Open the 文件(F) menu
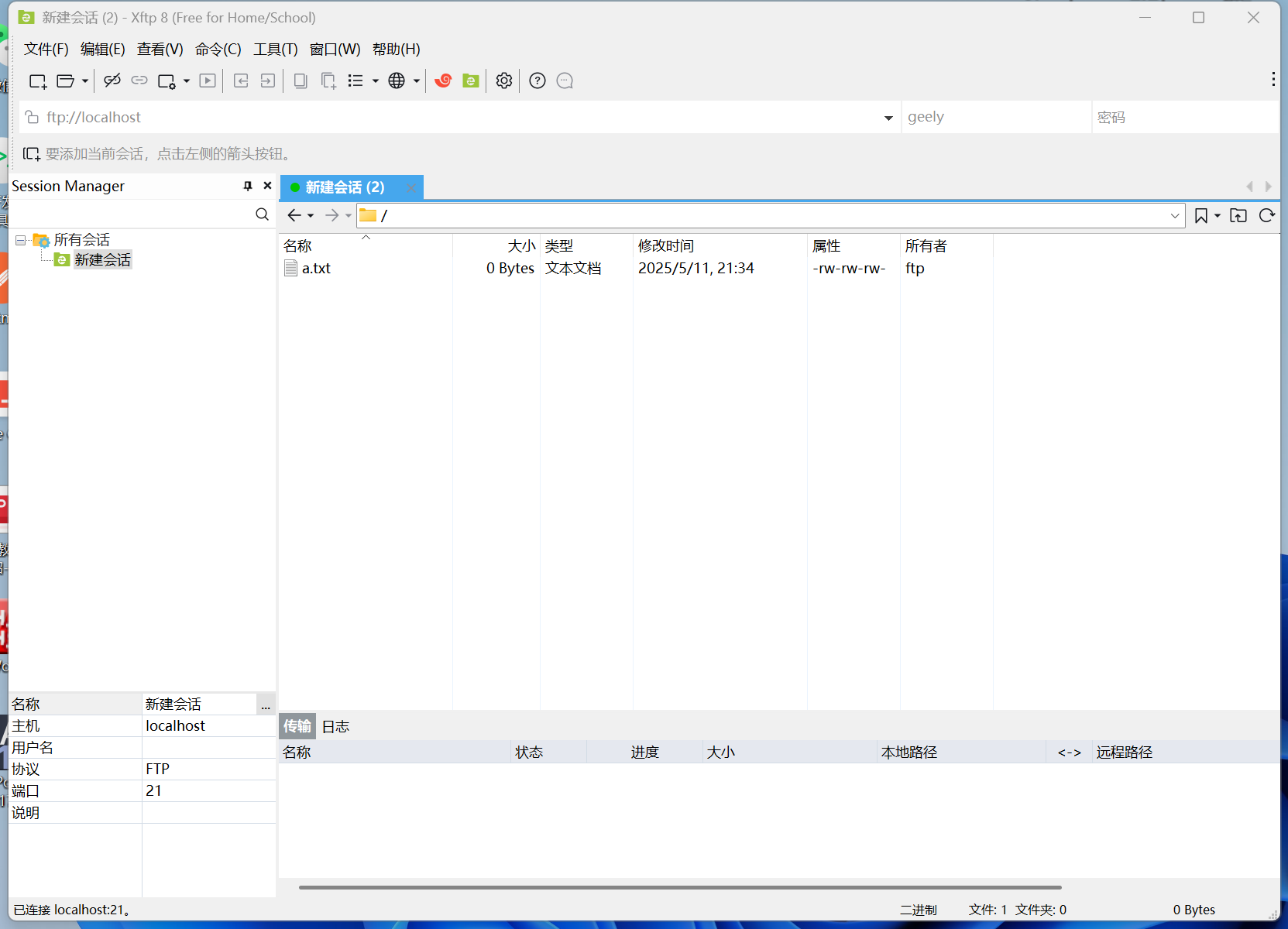Image resolution: width=1288 pixels, height=929 pixels. pos(46,49)
